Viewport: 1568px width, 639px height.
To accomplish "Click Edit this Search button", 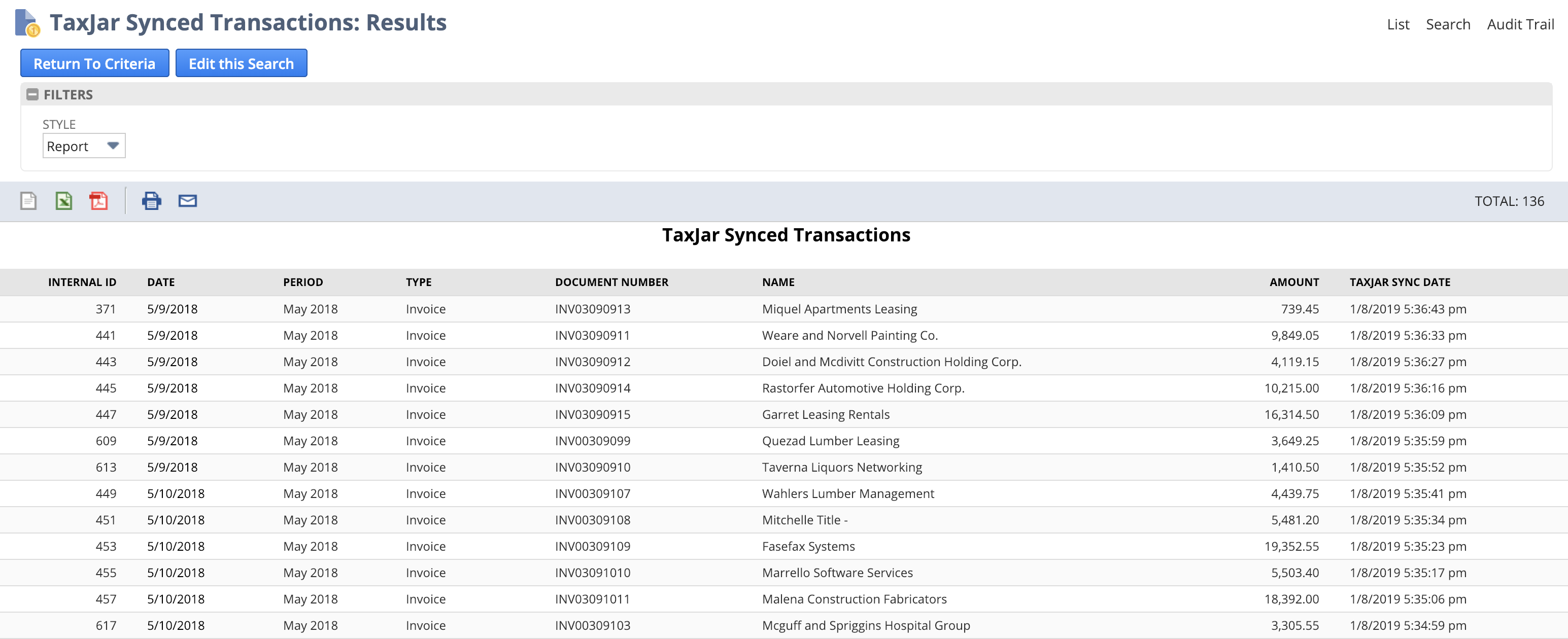I will click(241, 63).
